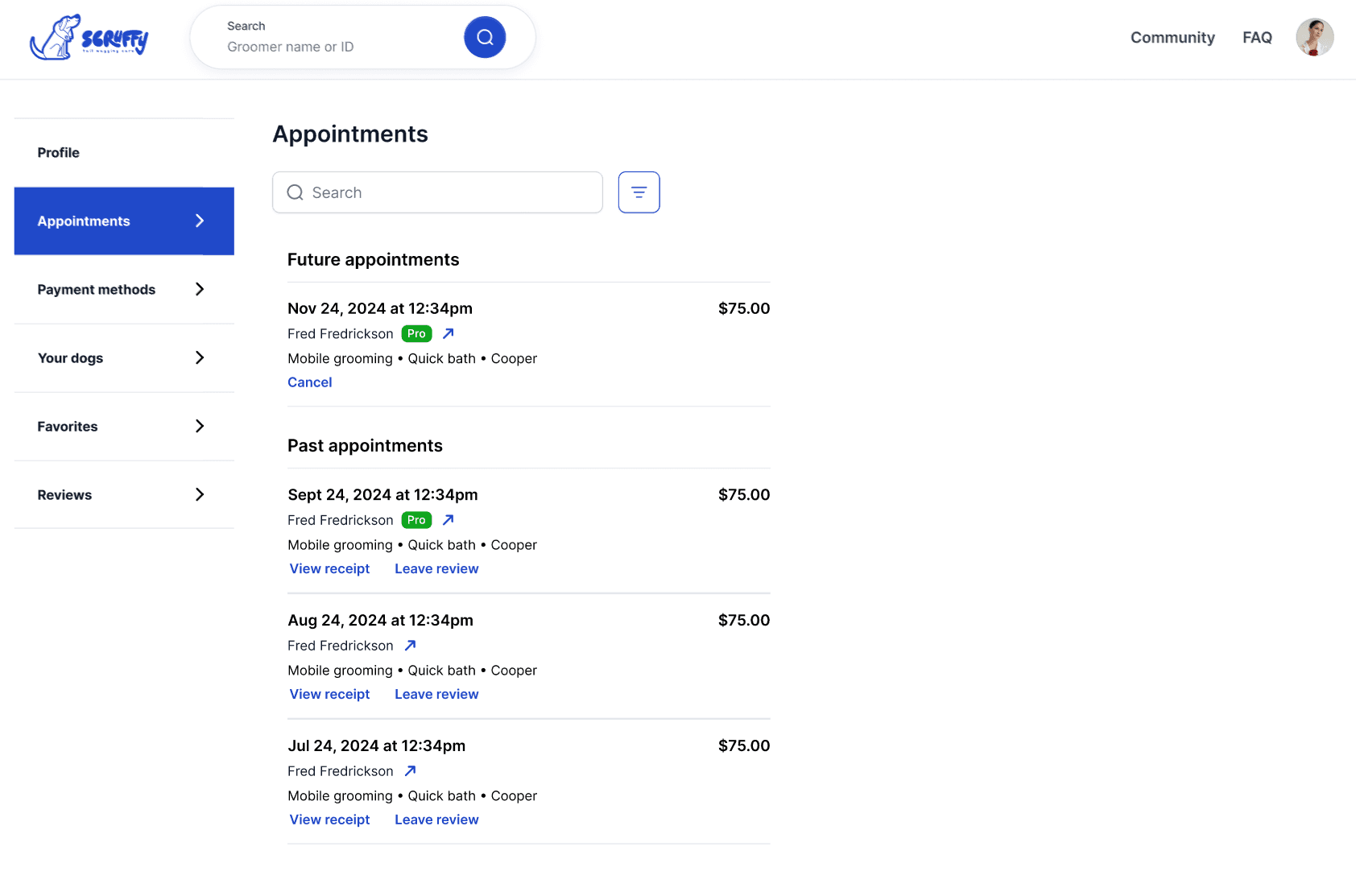This screenshot has height=896, width=1356.
Task: View receipt for Jul 24 appointment
Action: tap(329, 820)
